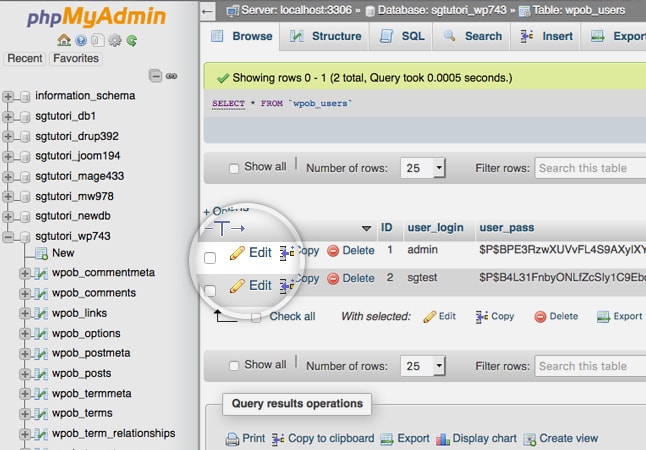Click the Home icon under the phpMyAdmin logo

point(64,40)
